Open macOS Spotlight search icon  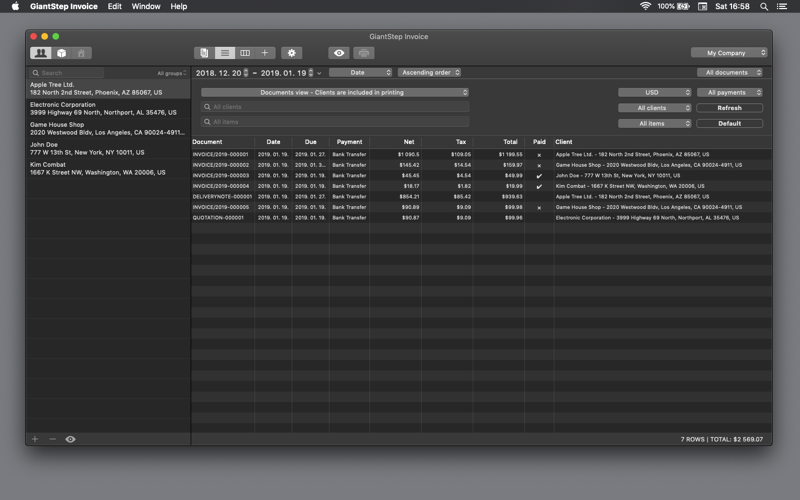pyautogui.click(x=764, y=7)
